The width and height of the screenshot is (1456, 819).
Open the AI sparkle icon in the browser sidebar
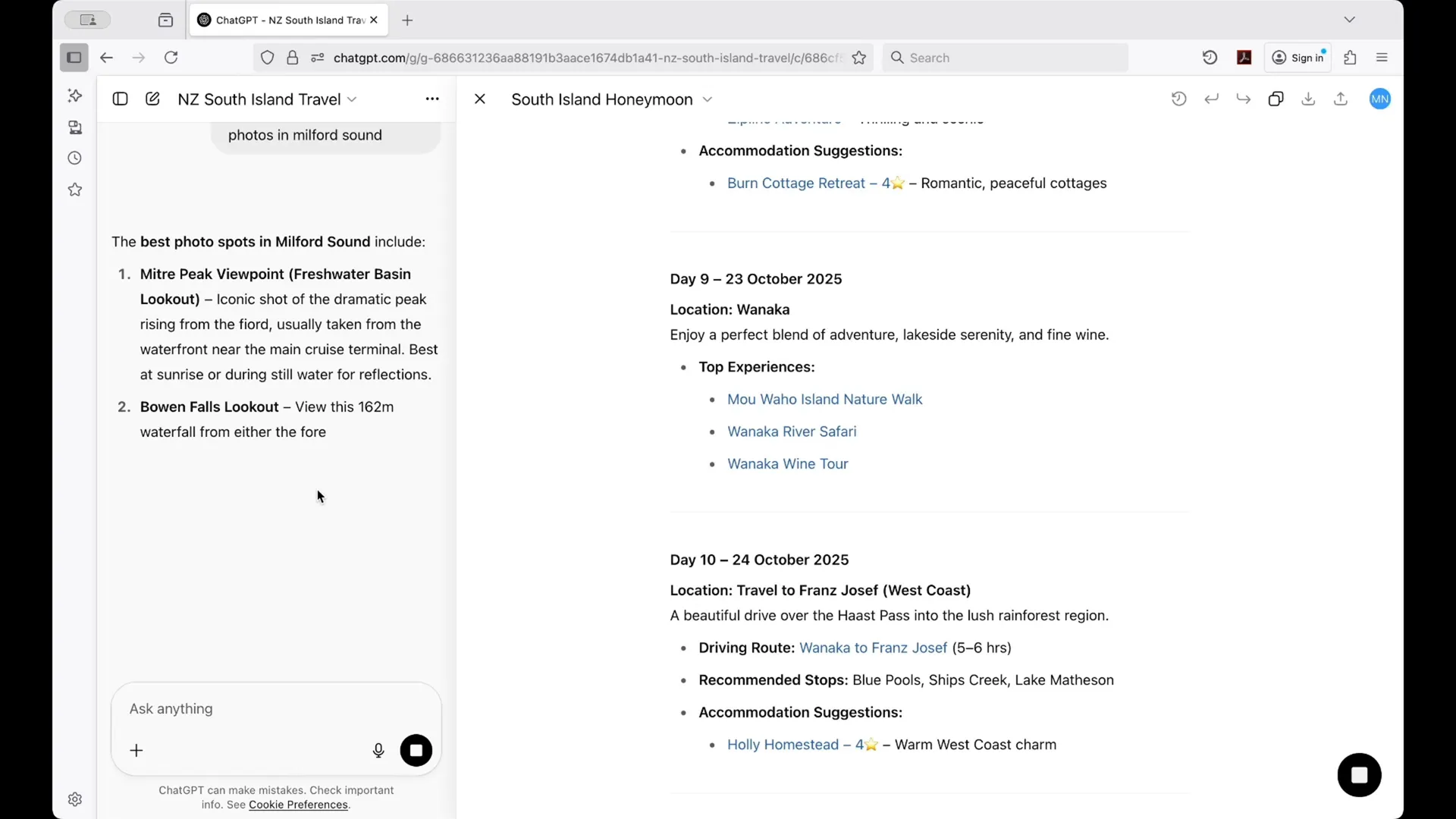[x=74, y=96]
